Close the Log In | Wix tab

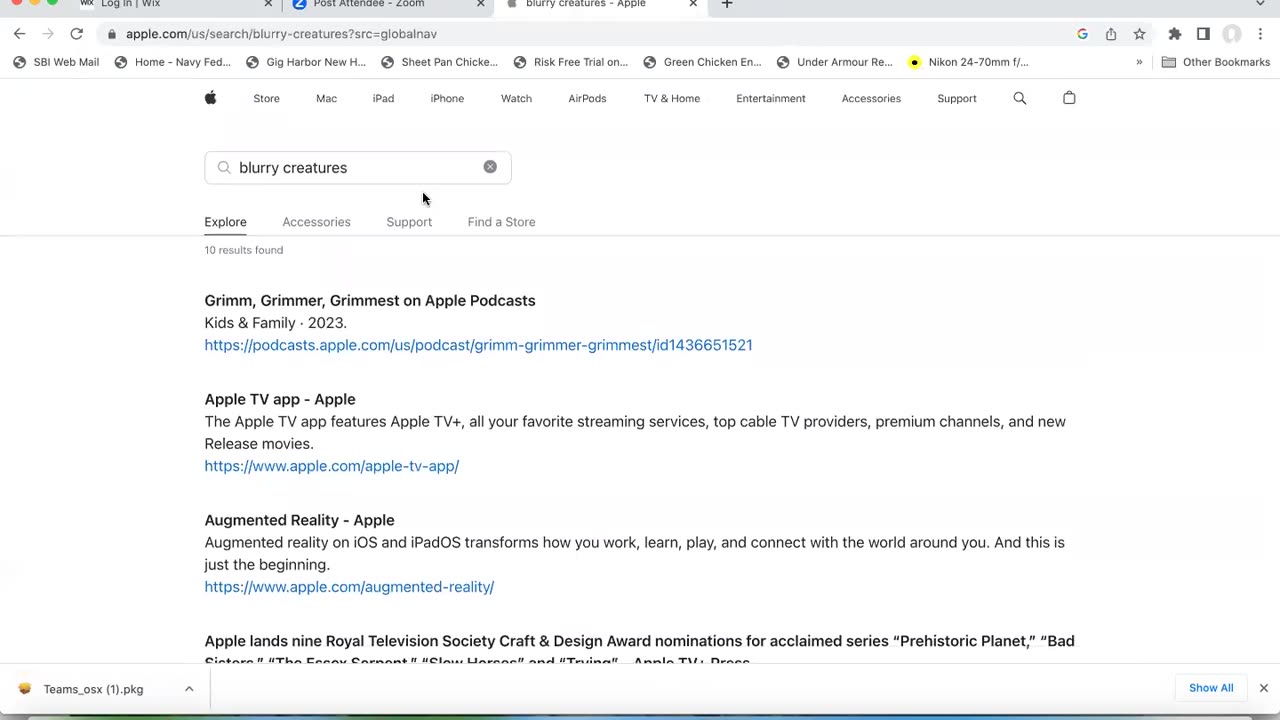(x=268, y=4)
